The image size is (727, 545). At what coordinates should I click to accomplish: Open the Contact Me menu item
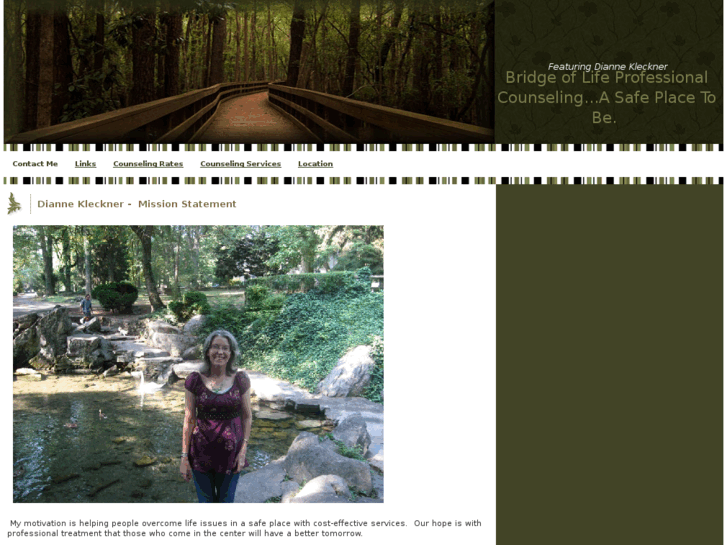click(35, 164)
